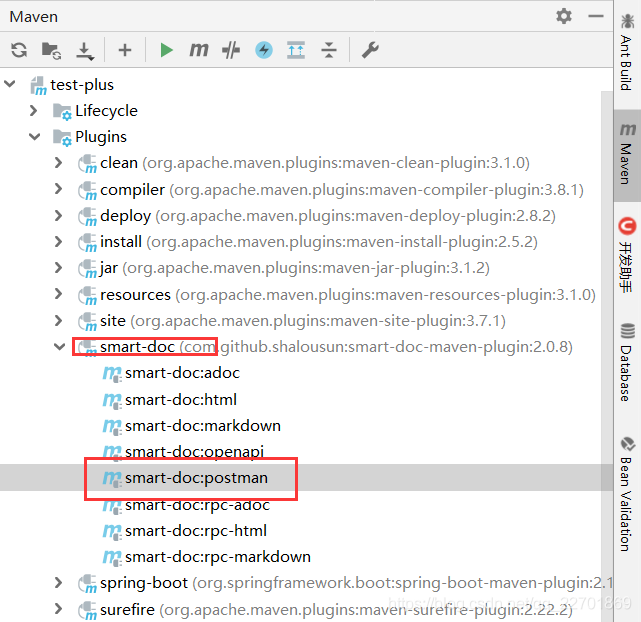This screenshot has height=622, width=641.
Task: Expand deploy plugin node
Action: [59, 215]
